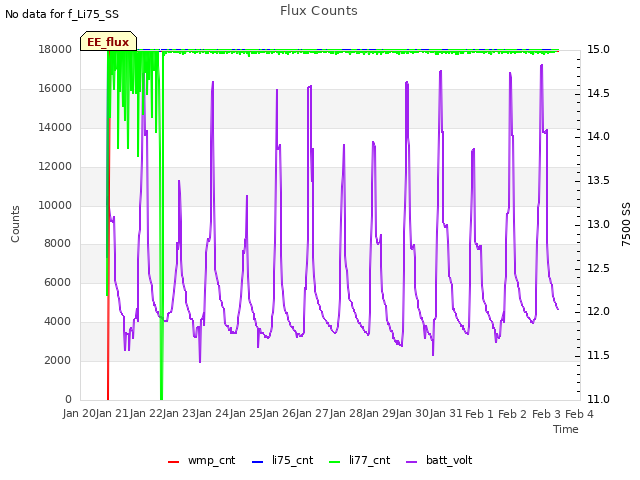Click the Time x-axis title

(566, 429)
